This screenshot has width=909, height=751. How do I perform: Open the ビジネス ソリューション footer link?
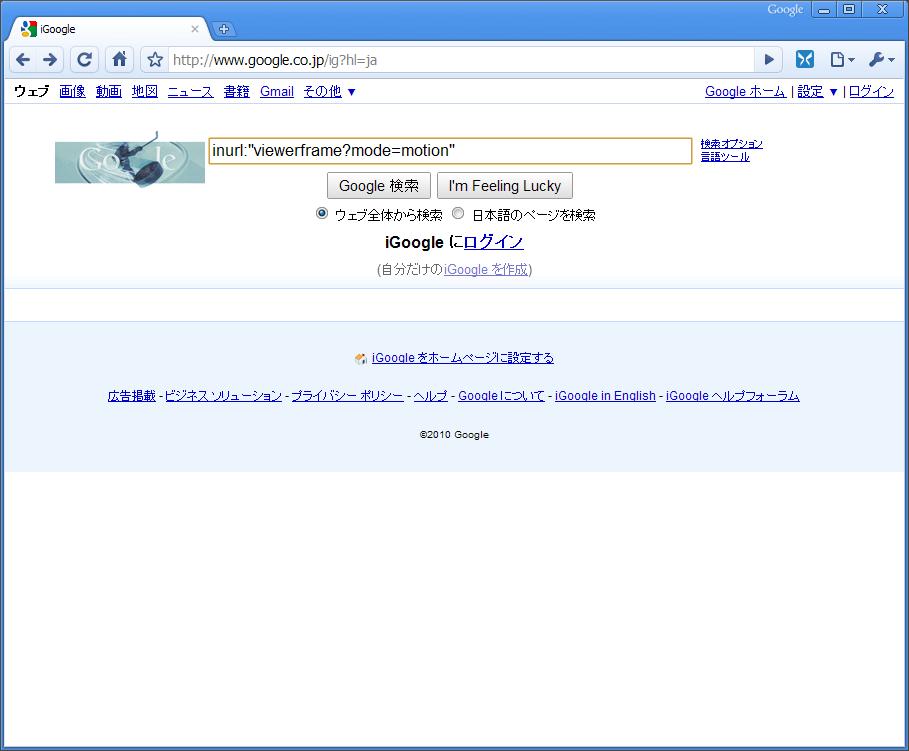coord(223,396)
